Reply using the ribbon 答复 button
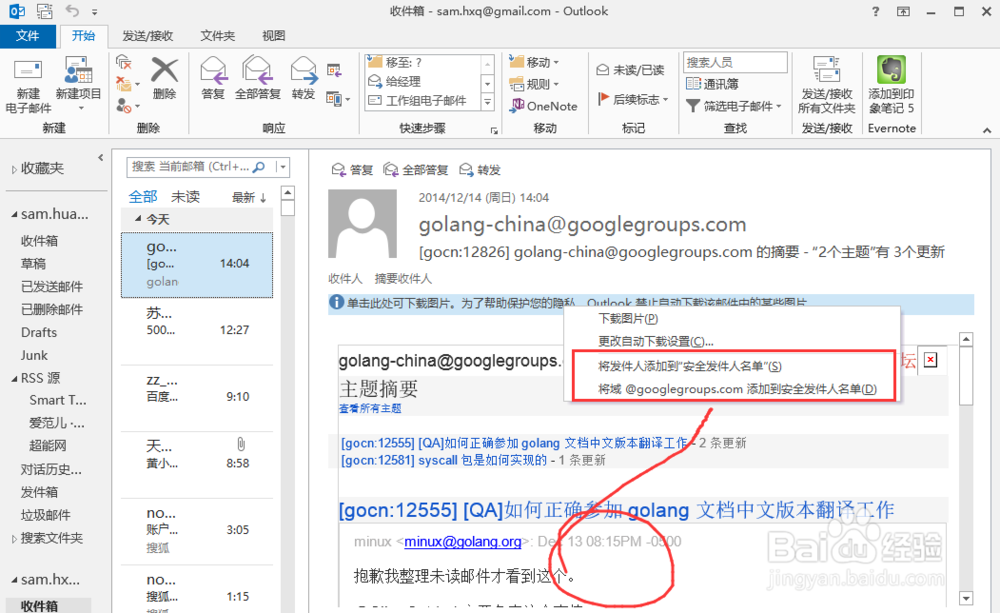Screen dimensions: 1000x613 tap(213, 78)
